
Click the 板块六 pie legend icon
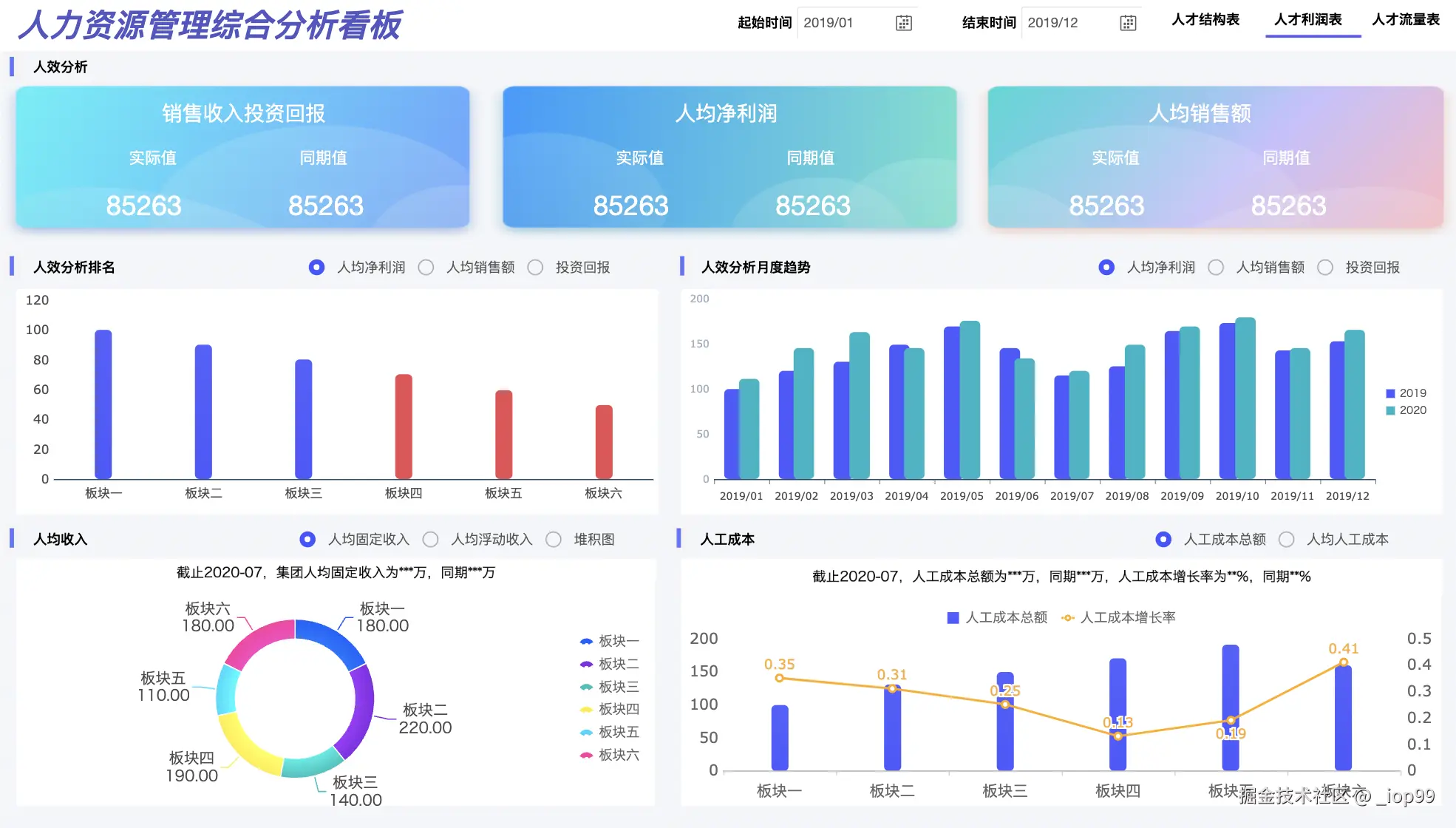coord(587,755)
